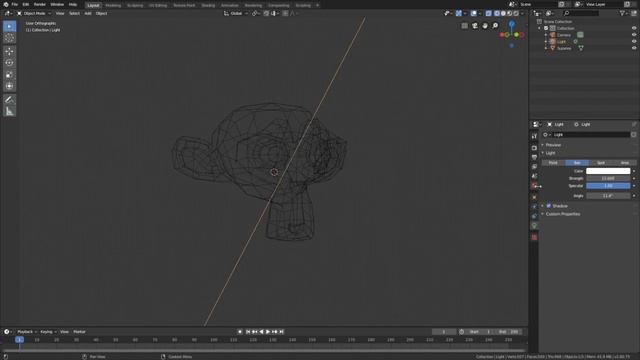Toggle visibility eye for Collection
640x360 pixels.
634,28
